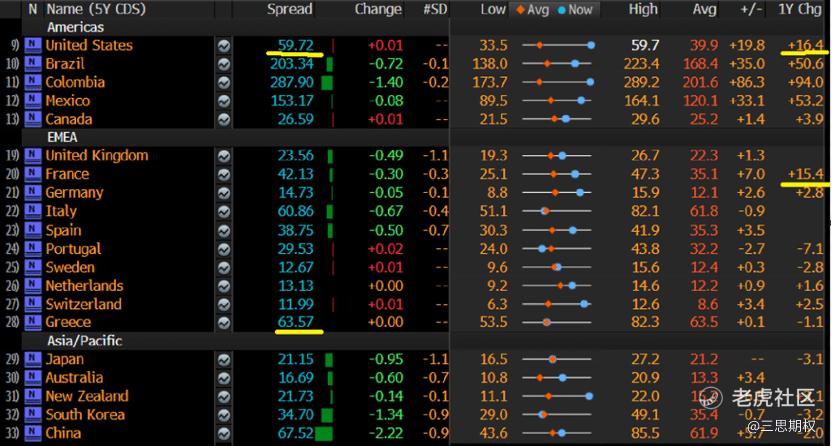Open the chart icon for Canada

(x=224, y=119)
